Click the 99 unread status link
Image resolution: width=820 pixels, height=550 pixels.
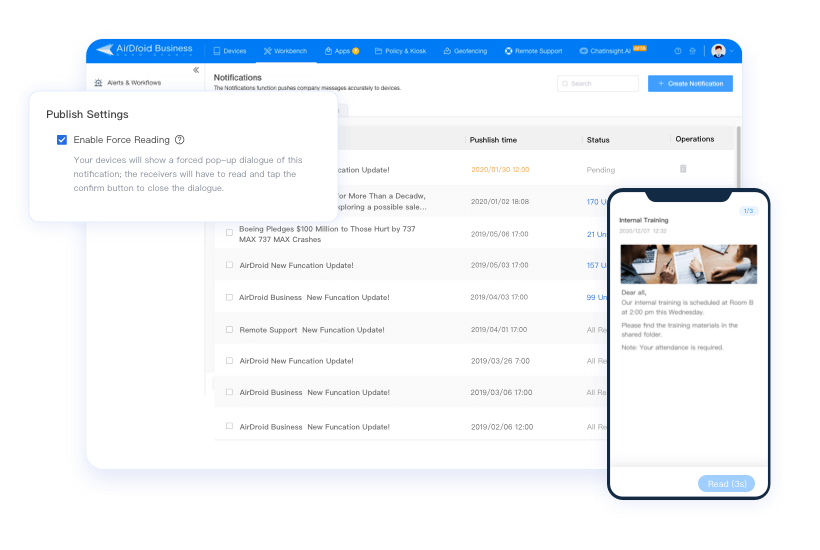[597, 297]
